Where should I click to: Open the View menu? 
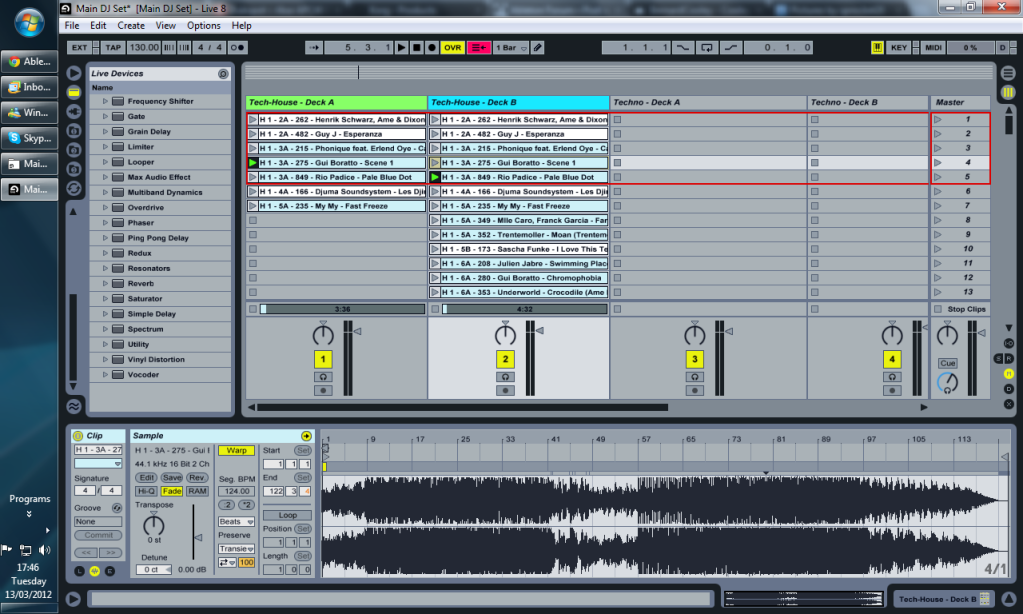(x=166, y=25)
